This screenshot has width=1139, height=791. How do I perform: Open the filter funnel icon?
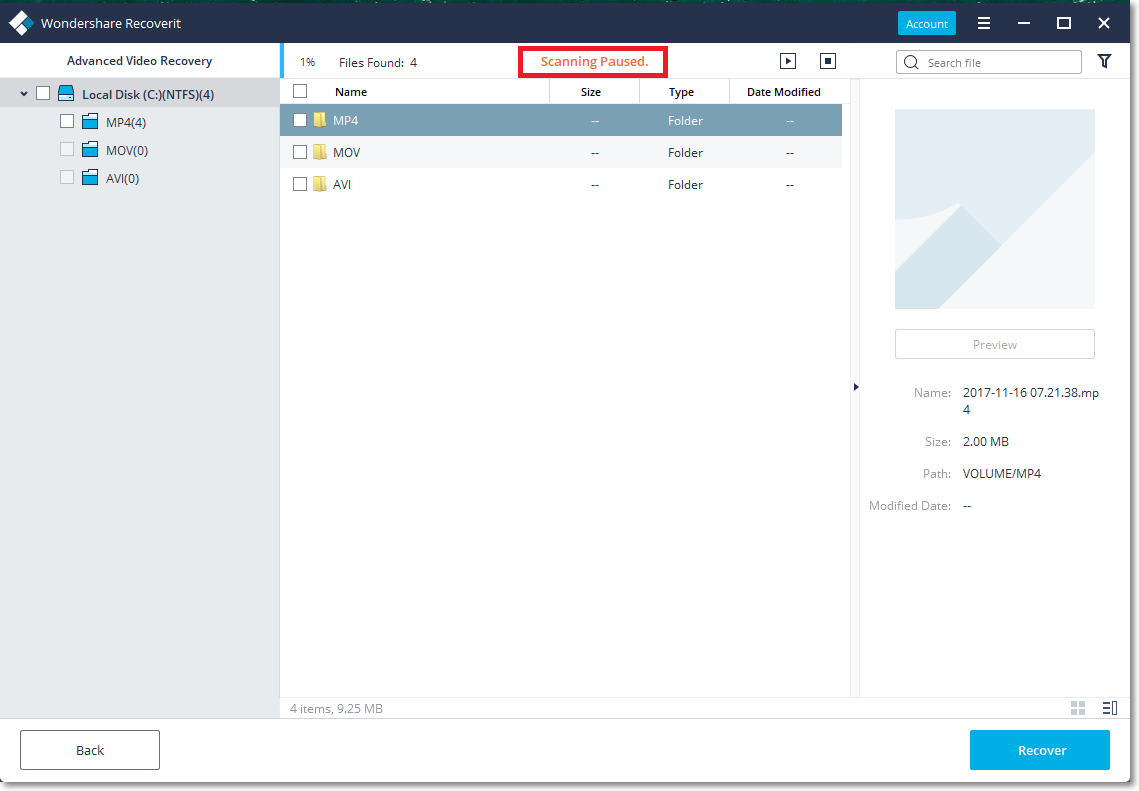pyautogui.click(x=1104, y=61)
